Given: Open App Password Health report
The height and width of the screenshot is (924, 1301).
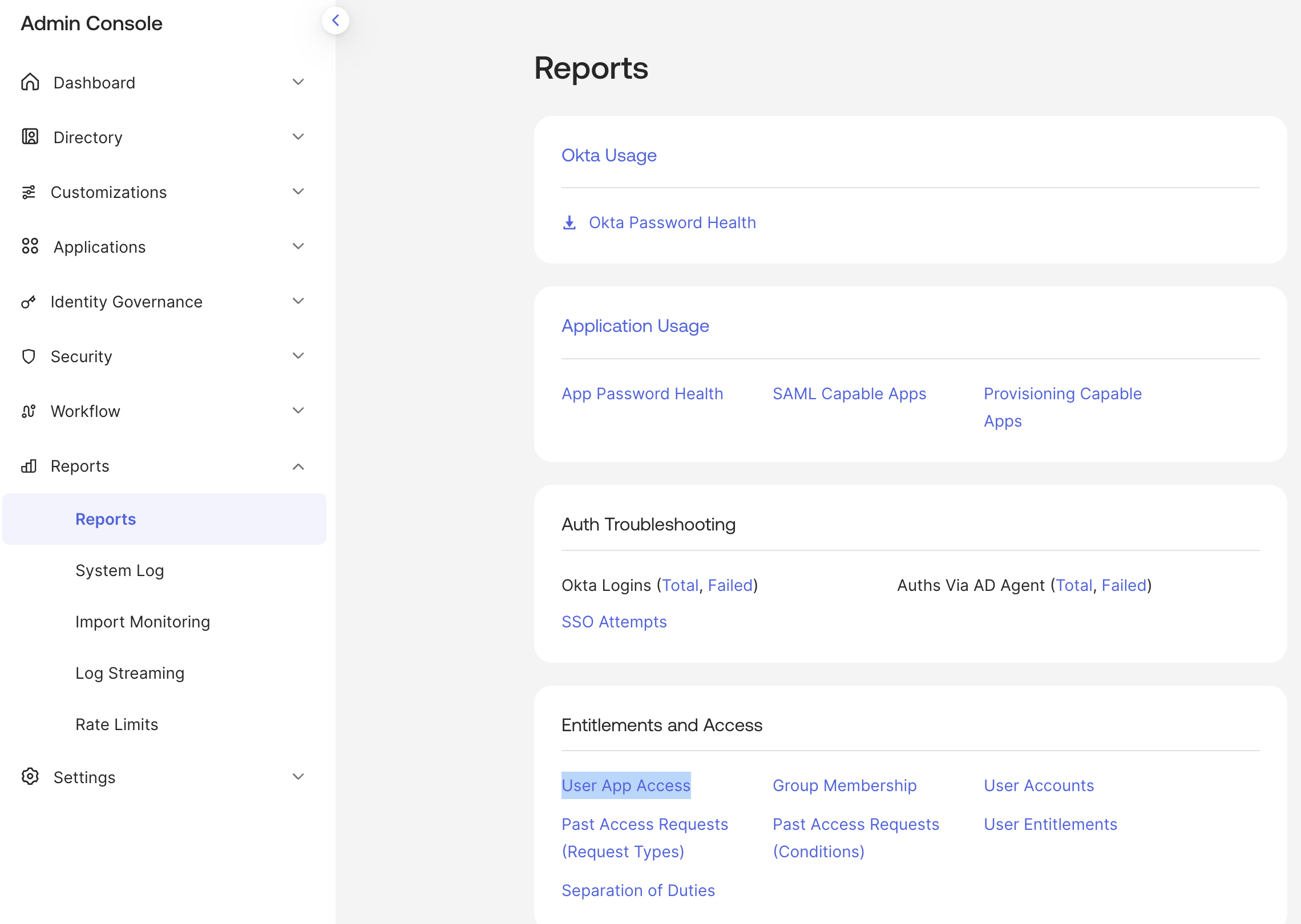Looking at the screenshot, I should coord(643,394).
